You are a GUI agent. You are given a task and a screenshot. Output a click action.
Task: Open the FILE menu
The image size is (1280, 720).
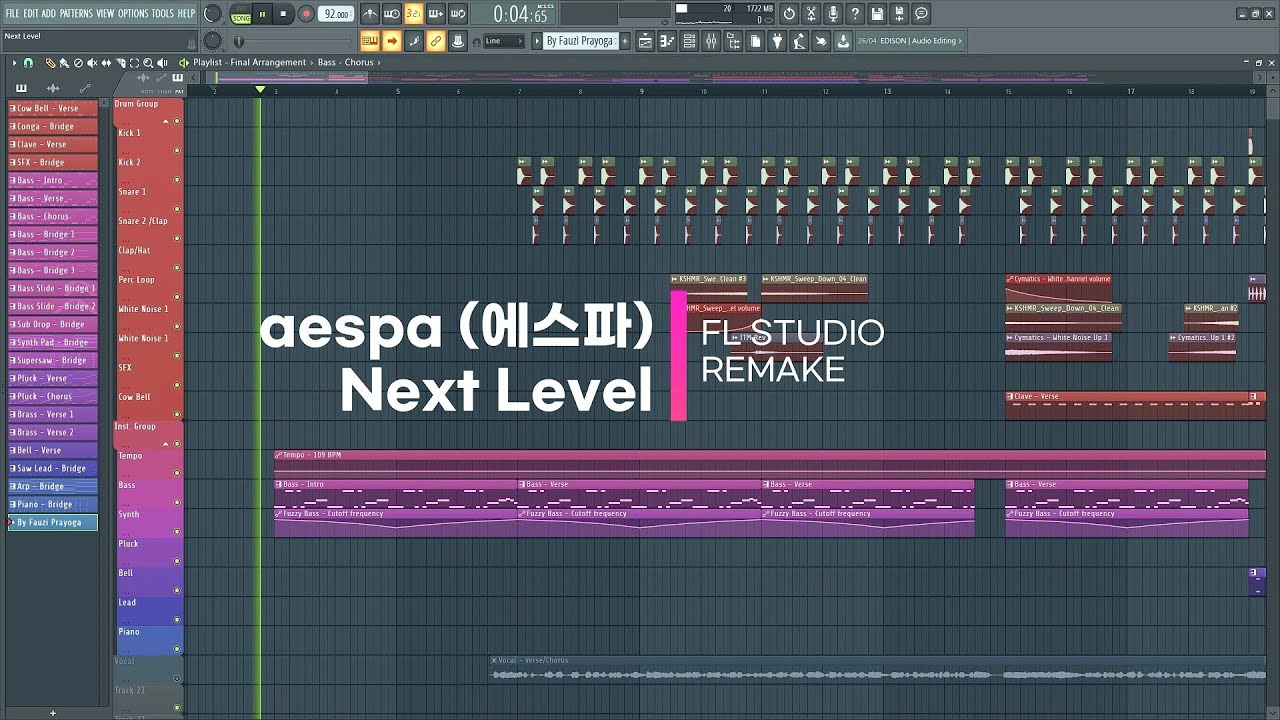12,14
